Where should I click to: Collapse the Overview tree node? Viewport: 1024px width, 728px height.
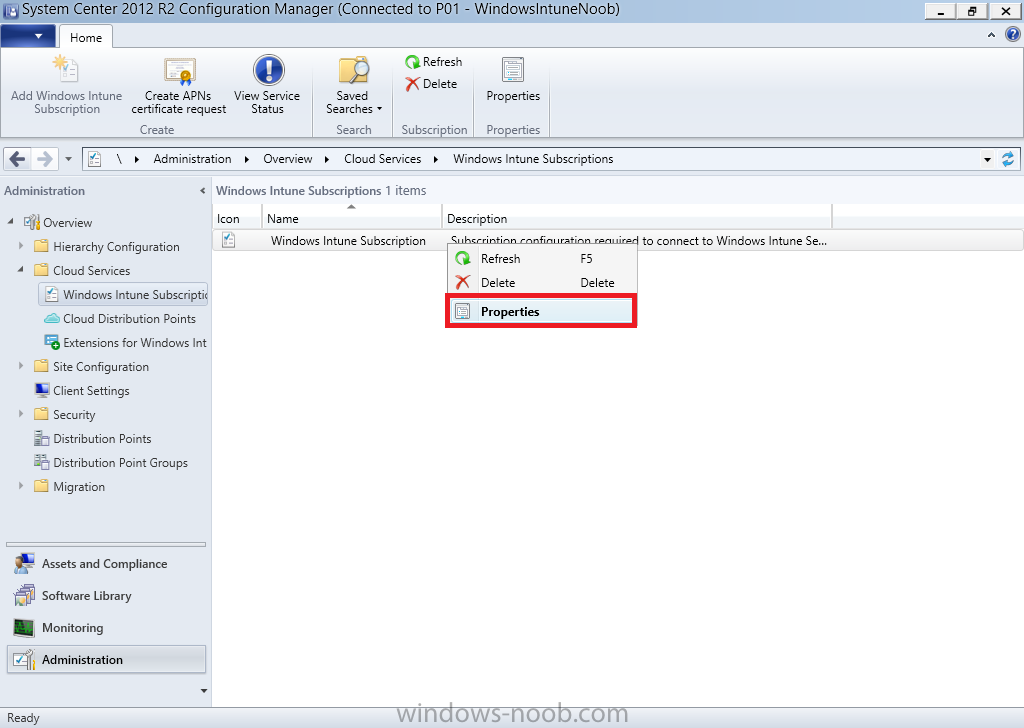pos(10,222)
